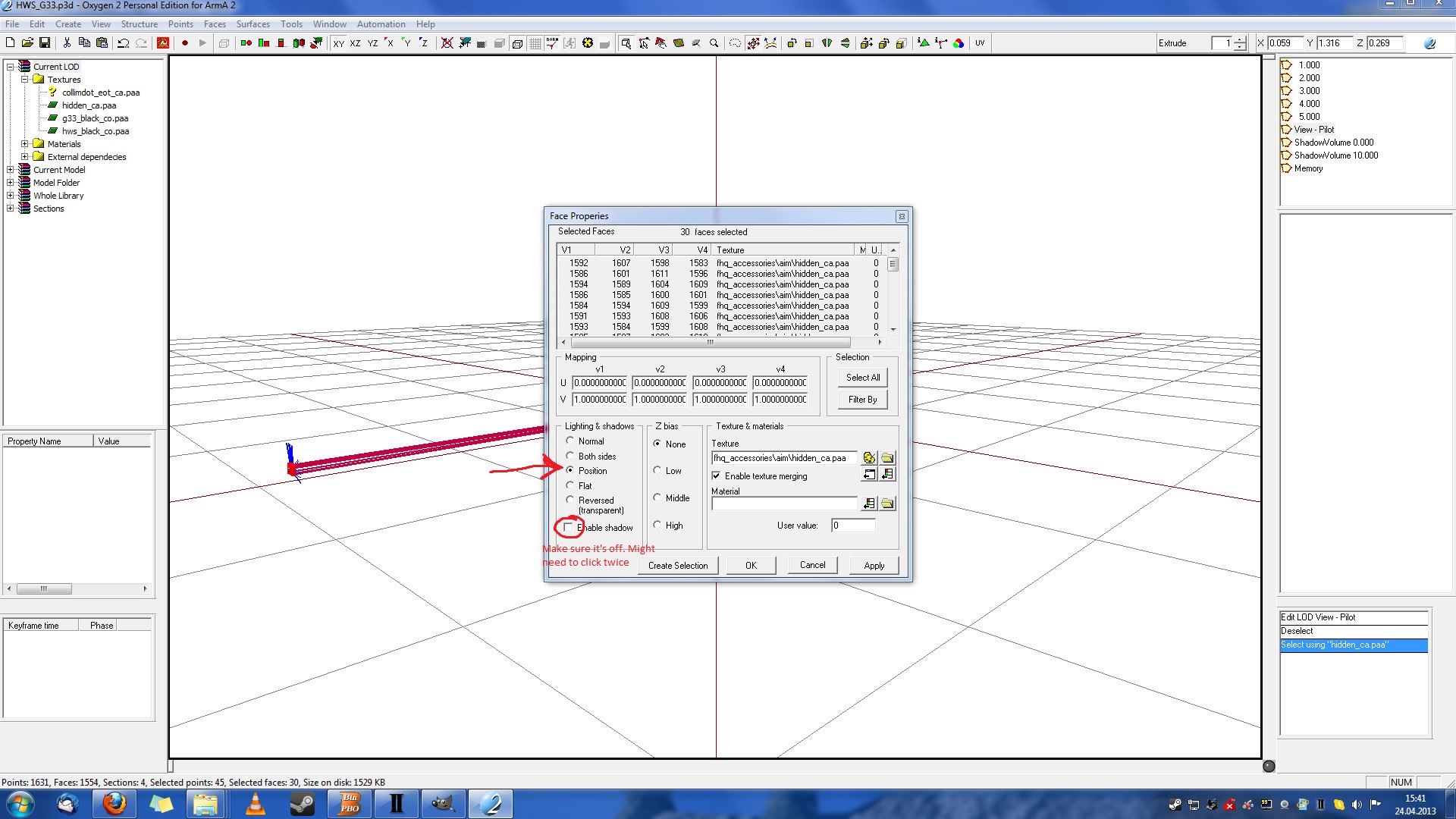This screenshot has width=1456, height=819.
Task: Switch to XY view plane
Action: (x=338, y=43)
